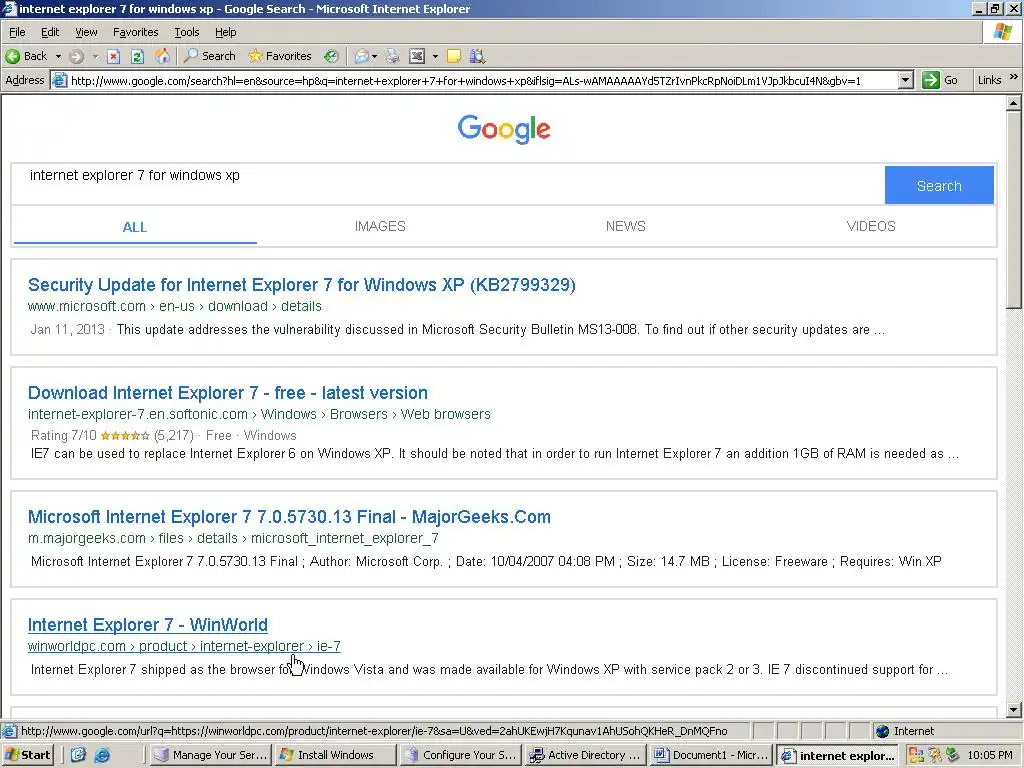The image size is (1024, 768).
Task: Open Internet Explorer 7 - WinWorld link
Action: (x=148, y=625)
